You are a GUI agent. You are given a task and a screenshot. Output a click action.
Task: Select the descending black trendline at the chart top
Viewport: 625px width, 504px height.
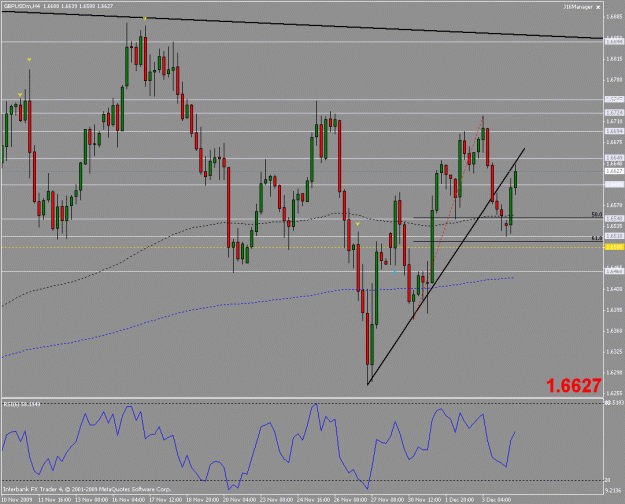pyautogui.click(x=302, y=25)
